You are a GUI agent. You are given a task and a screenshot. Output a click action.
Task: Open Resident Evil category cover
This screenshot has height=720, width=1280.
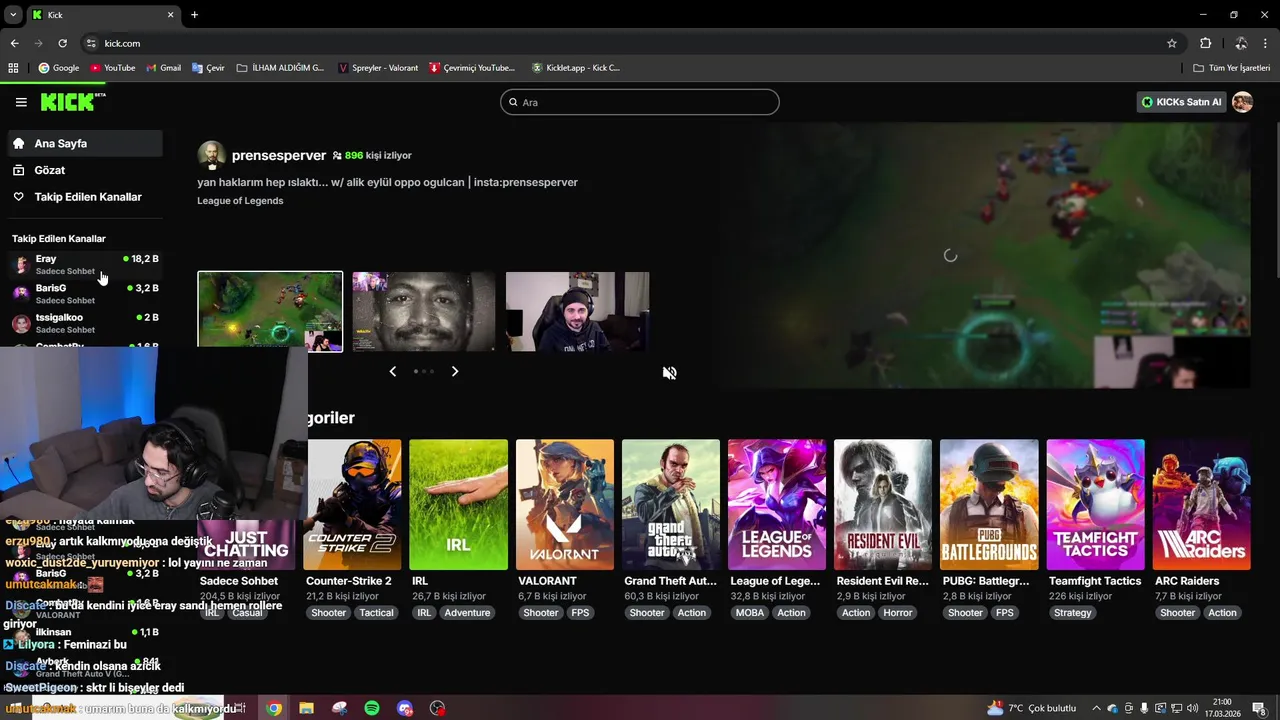pos(883,505)
